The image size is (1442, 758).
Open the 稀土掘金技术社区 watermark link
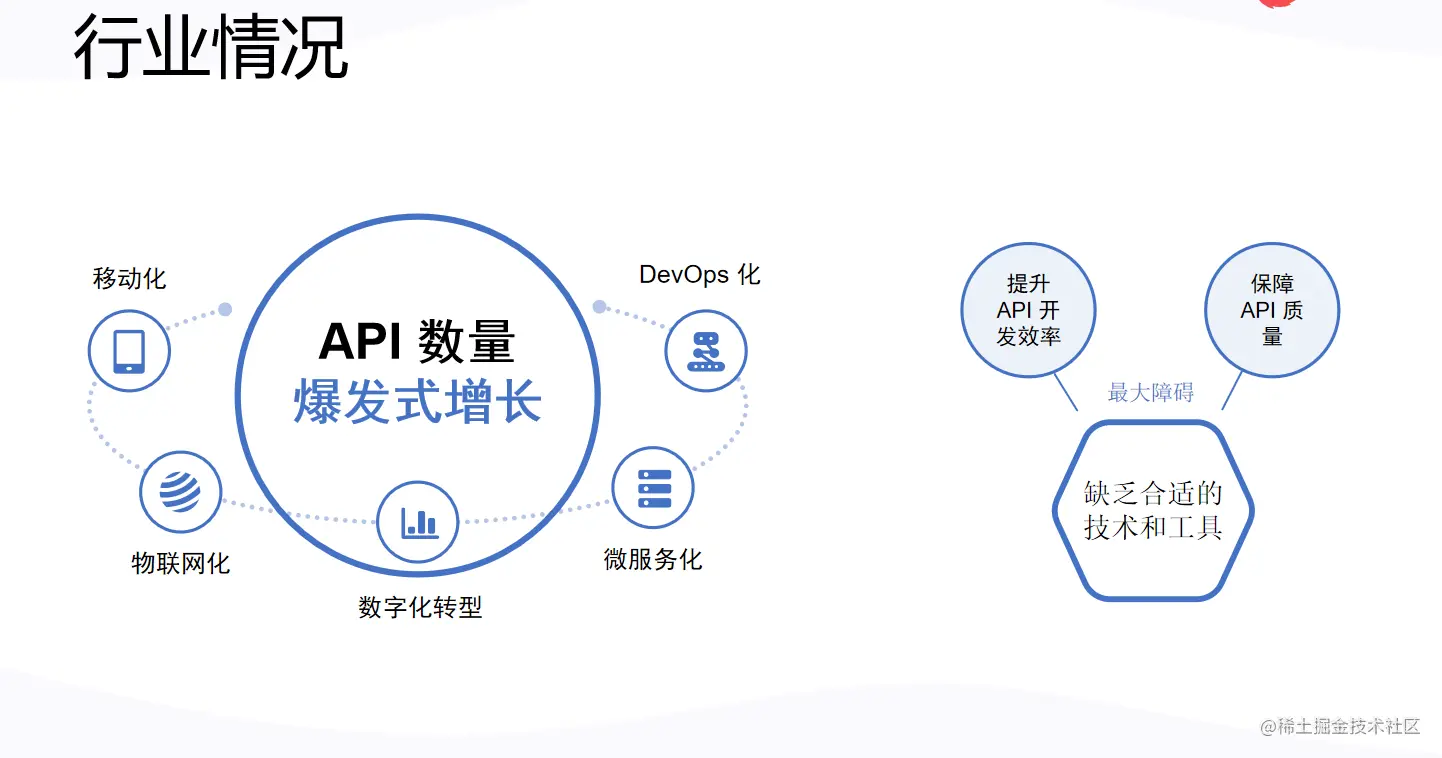pyautogui.click(x=1340, y=727)
